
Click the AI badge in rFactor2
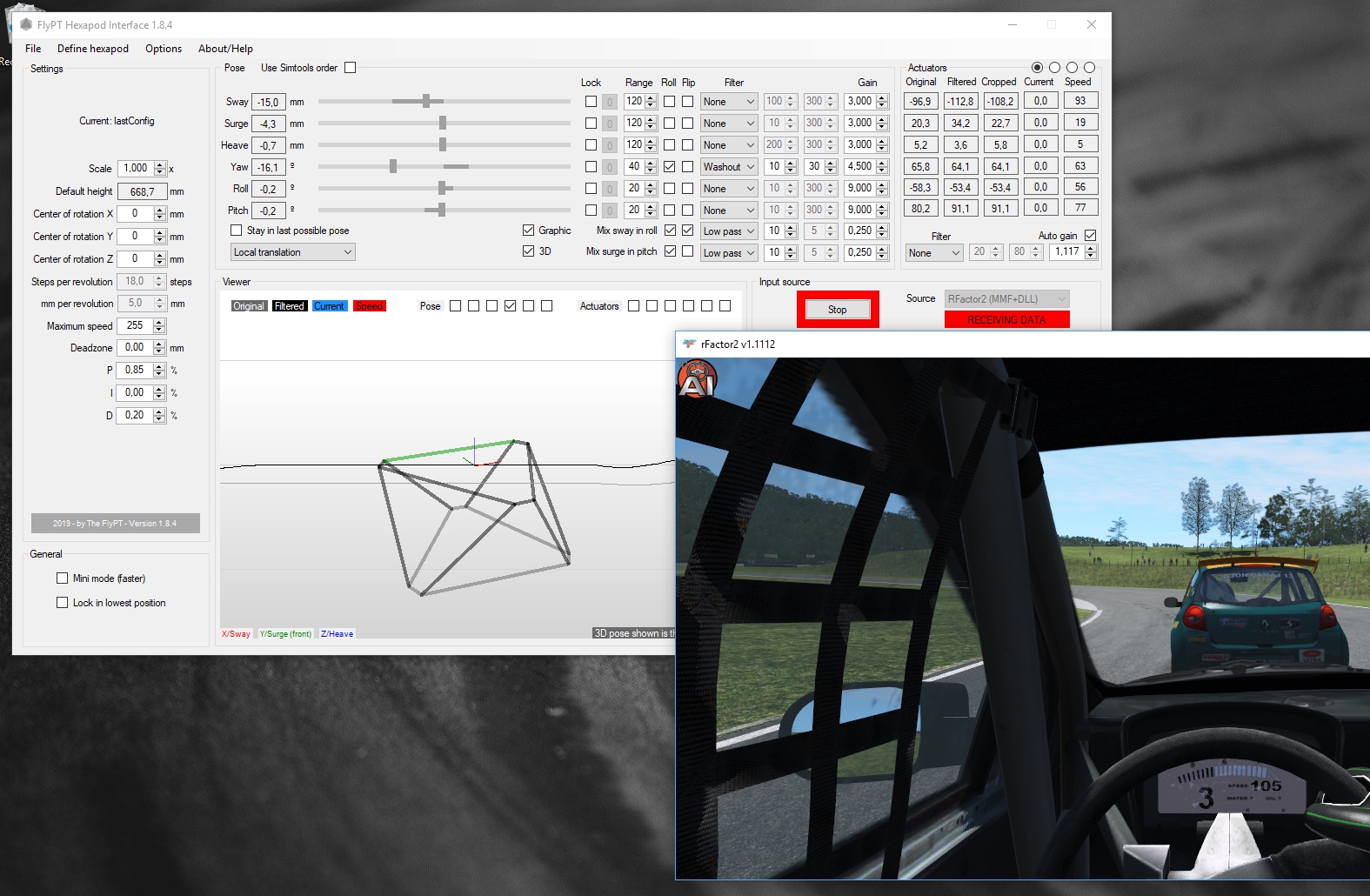point(697,379)
